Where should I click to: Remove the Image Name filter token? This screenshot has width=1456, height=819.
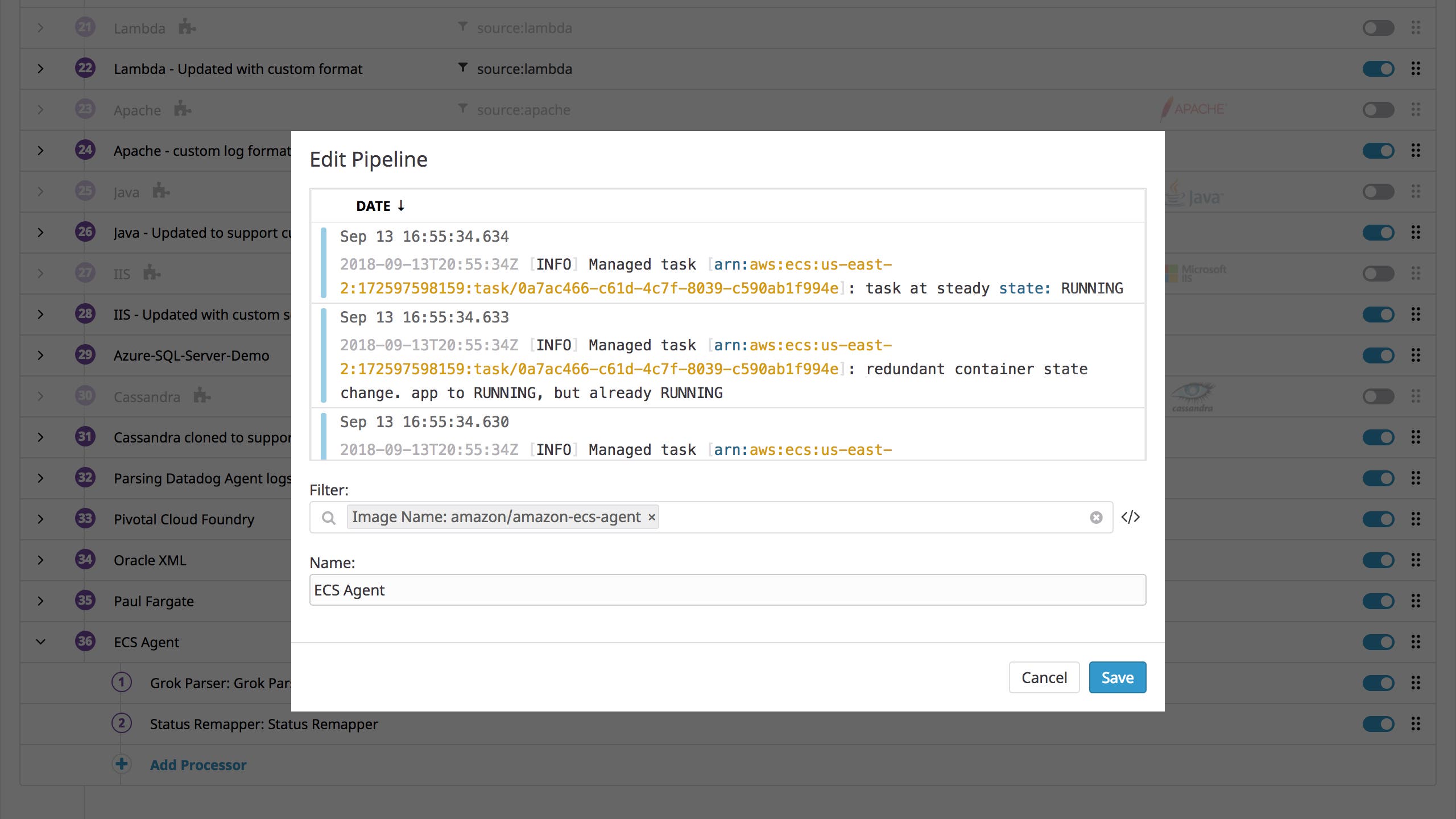[651, 517]
